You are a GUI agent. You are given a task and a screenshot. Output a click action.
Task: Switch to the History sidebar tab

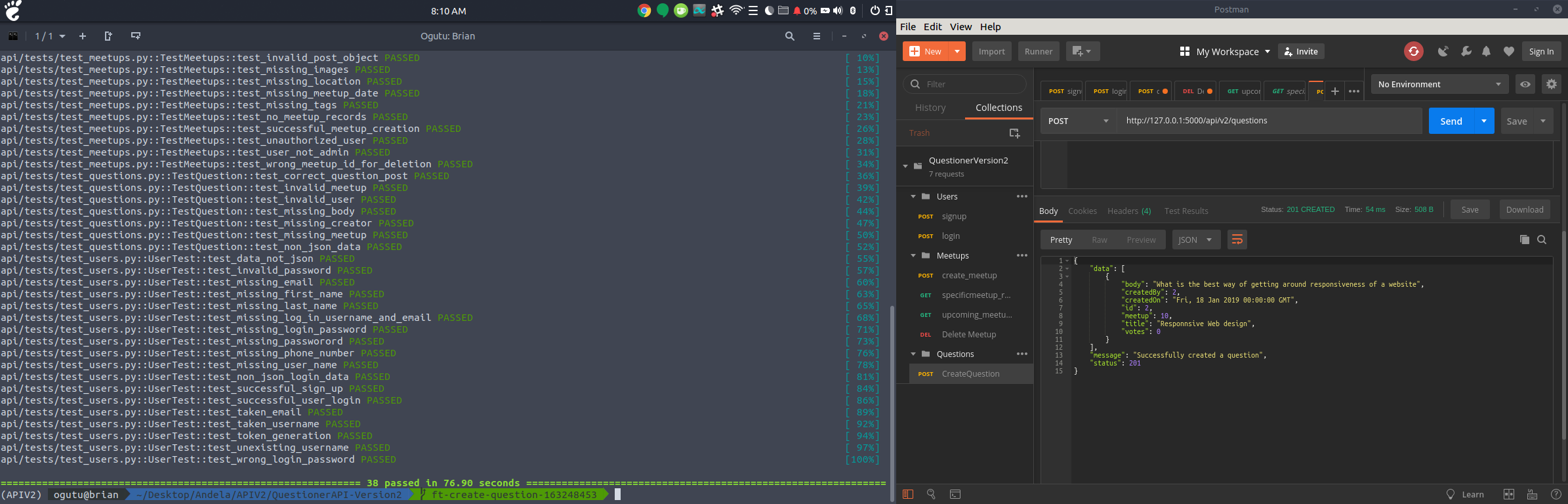pyautogui.click(x=930, y=108)
